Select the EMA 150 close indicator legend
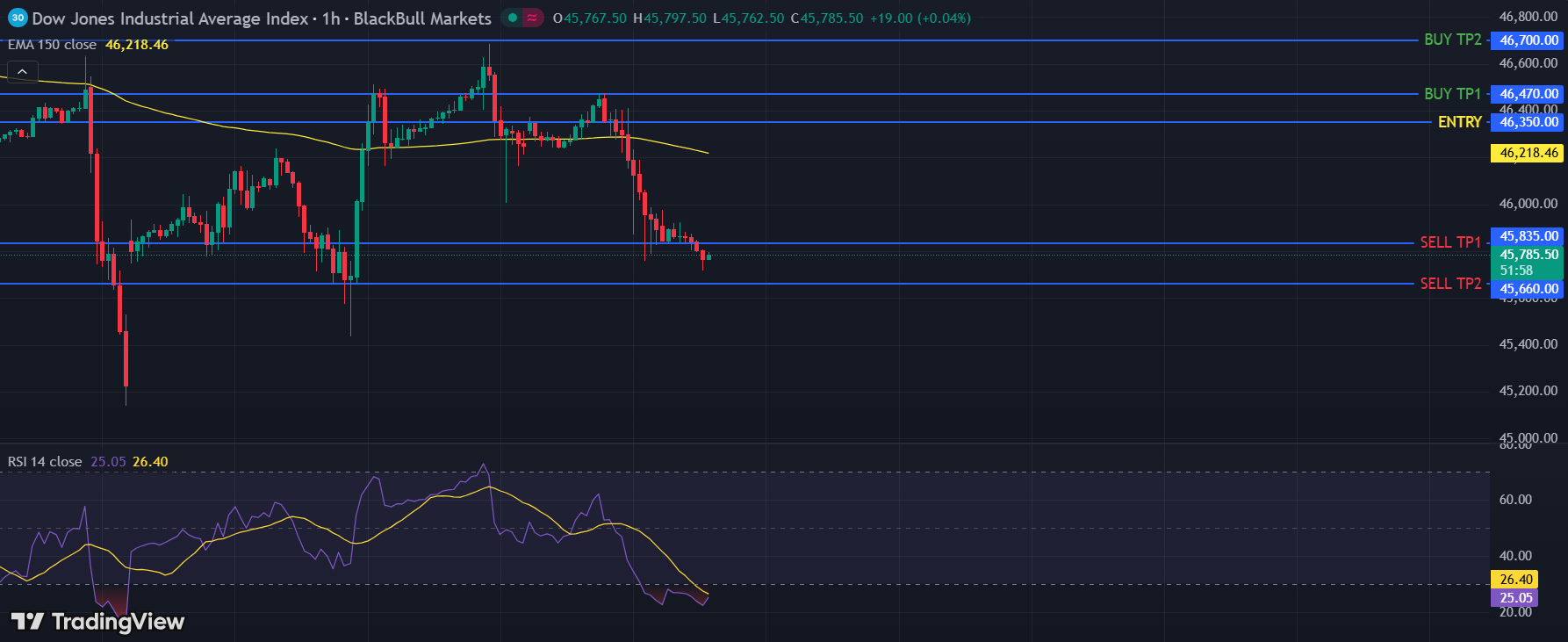This screenshot has width=1568, height=642. (x=53, y=45)
